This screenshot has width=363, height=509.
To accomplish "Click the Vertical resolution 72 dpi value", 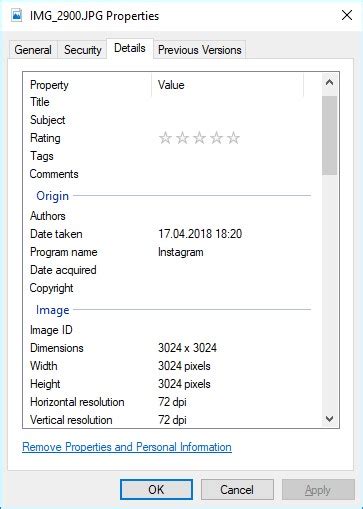I will click(172, 420).
